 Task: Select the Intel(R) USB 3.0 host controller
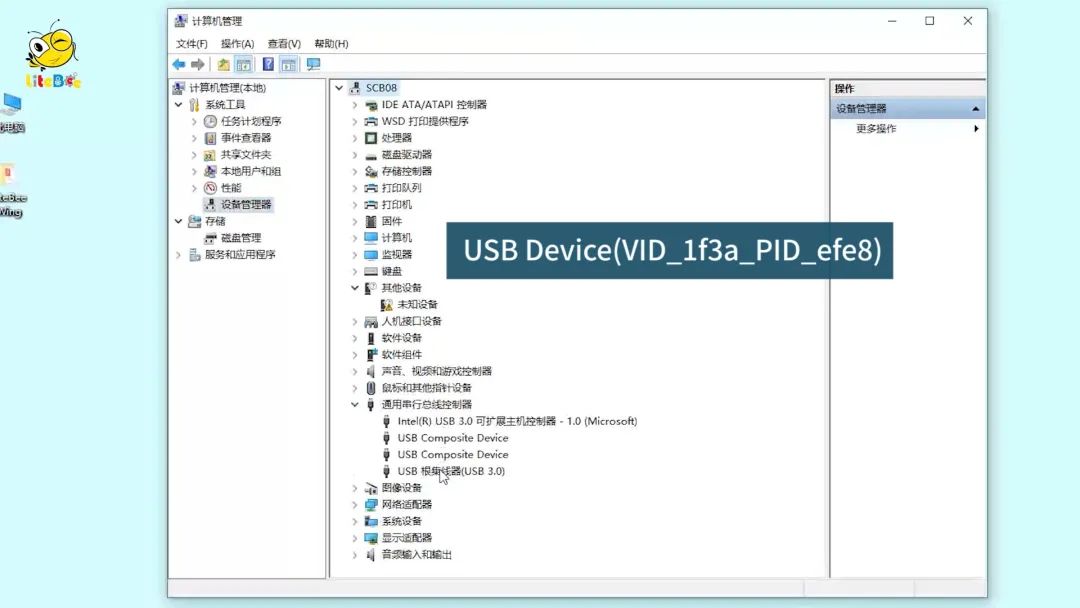coord(516,421)
